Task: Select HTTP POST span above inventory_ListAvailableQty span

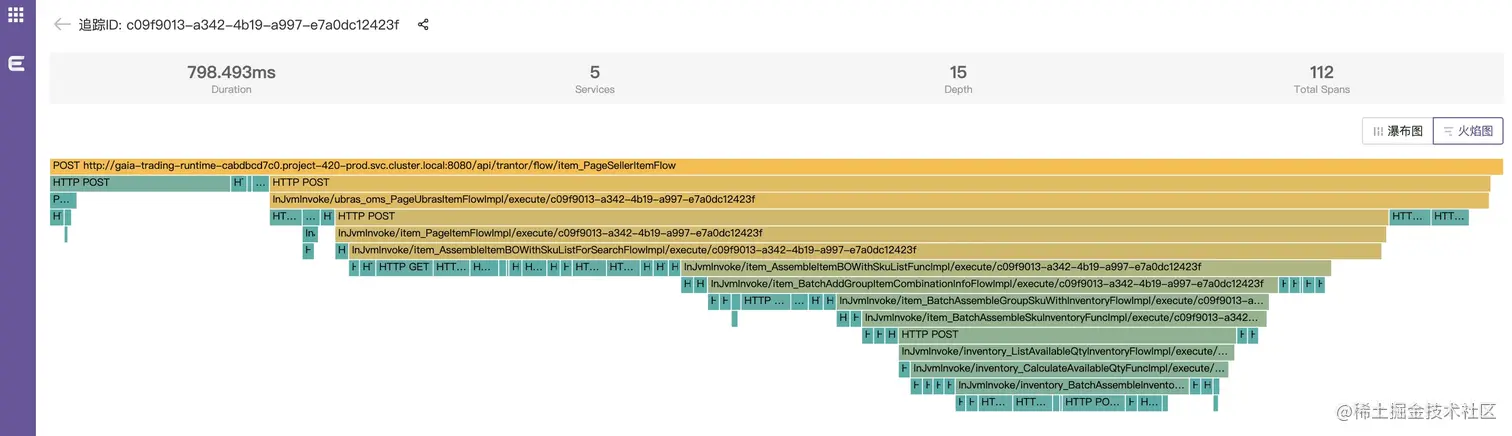Action: point(1067,335)
